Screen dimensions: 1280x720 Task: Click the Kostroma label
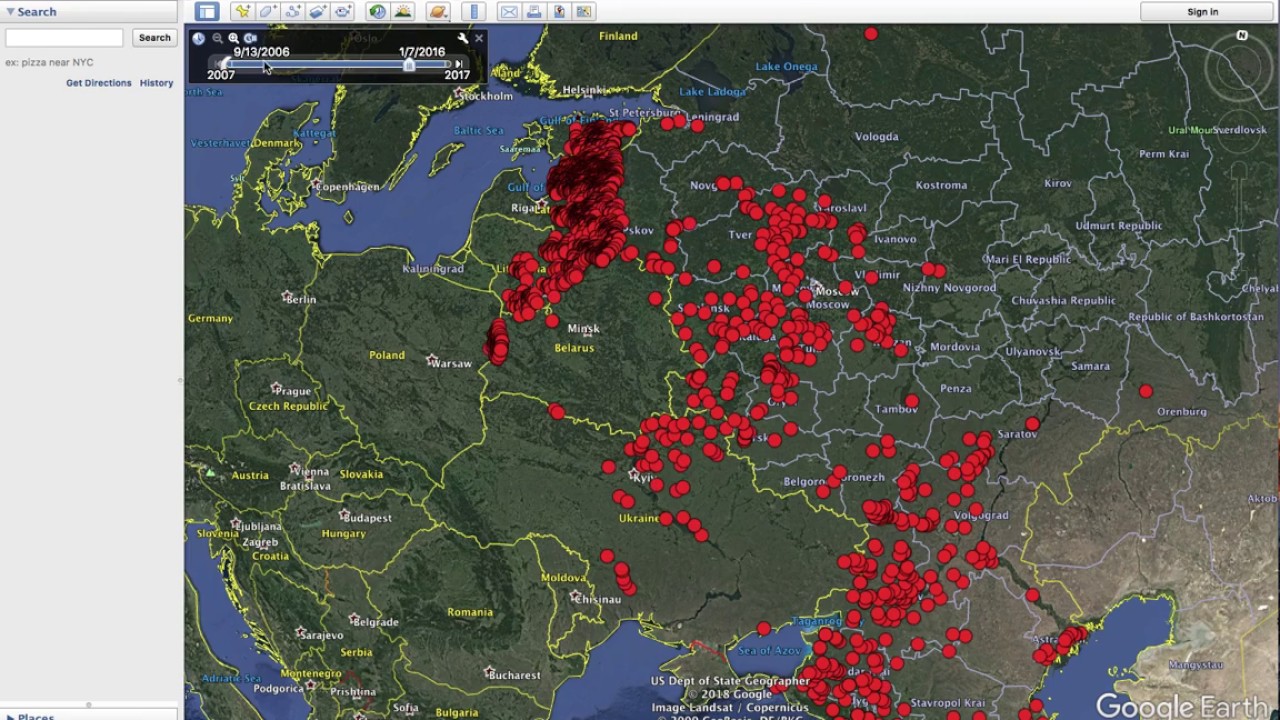tap(941, 185)
